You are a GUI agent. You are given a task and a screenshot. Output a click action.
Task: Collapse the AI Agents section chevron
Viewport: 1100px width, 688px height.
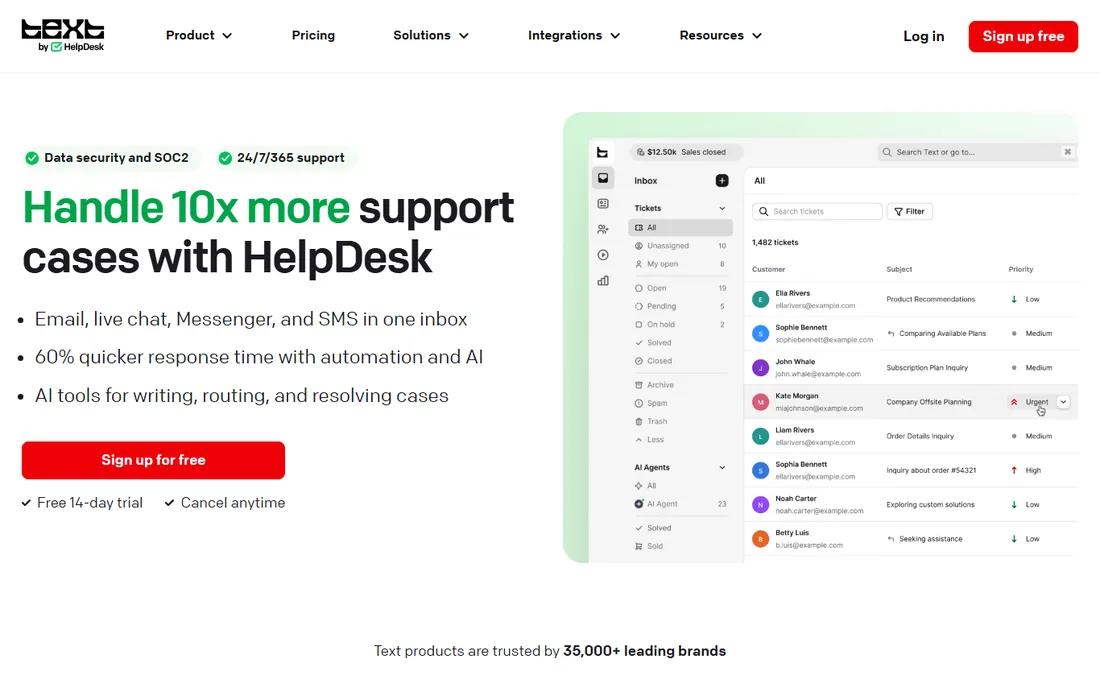click(722, 468)
